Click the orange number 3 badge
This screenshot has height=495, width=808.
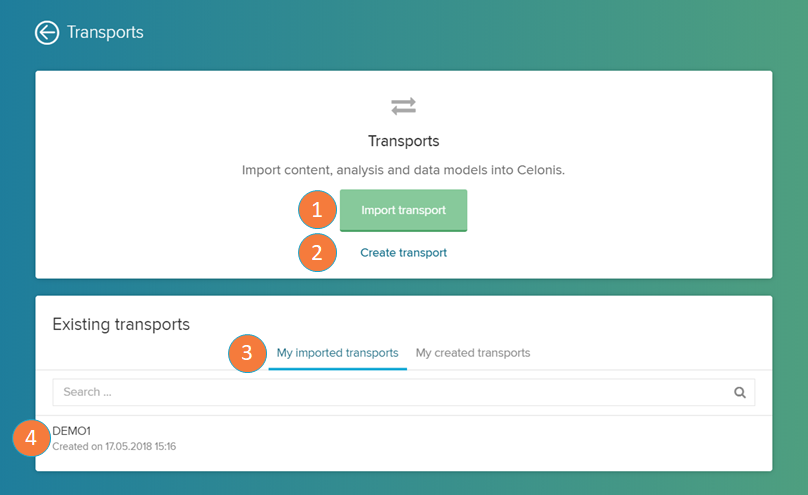pyautogui.click(x=247, y=353)
